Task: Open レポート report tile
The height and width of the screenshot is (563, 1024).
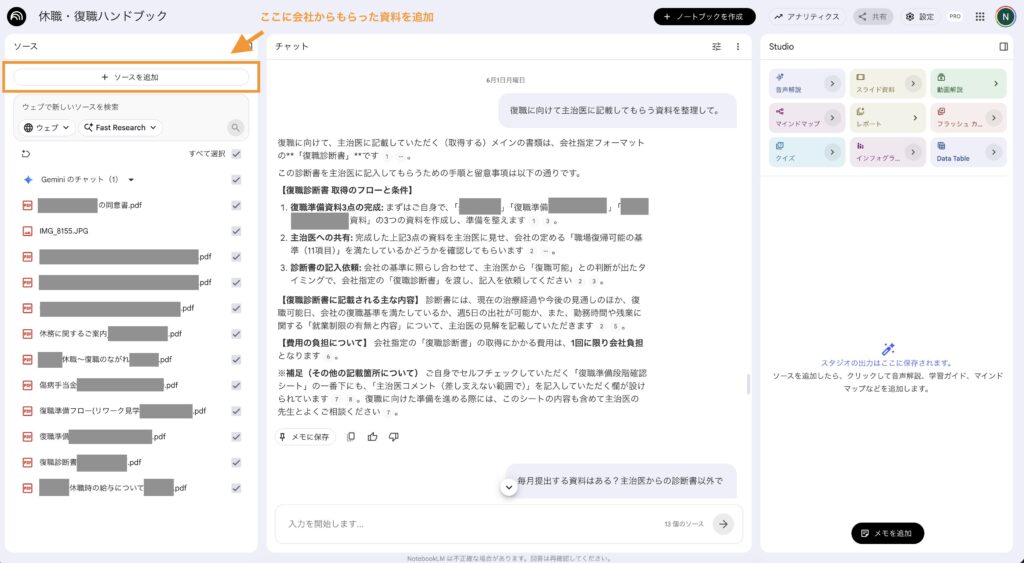Action: (x=888, y=118)
